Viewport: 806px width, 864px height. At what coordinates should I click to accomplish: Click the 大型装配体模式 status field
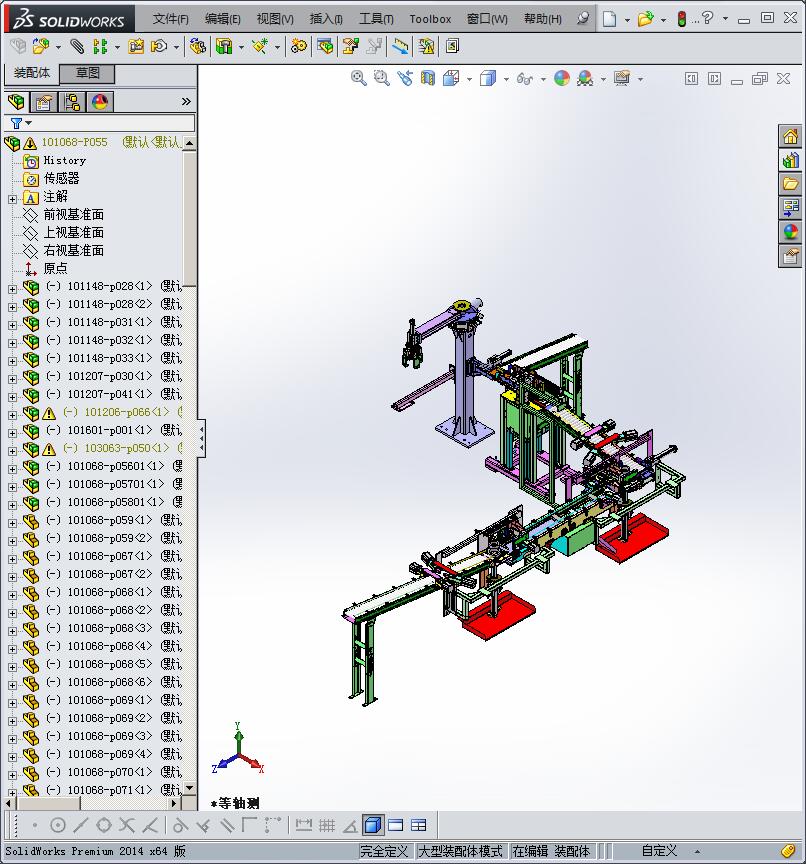click(x=460, y=851)
